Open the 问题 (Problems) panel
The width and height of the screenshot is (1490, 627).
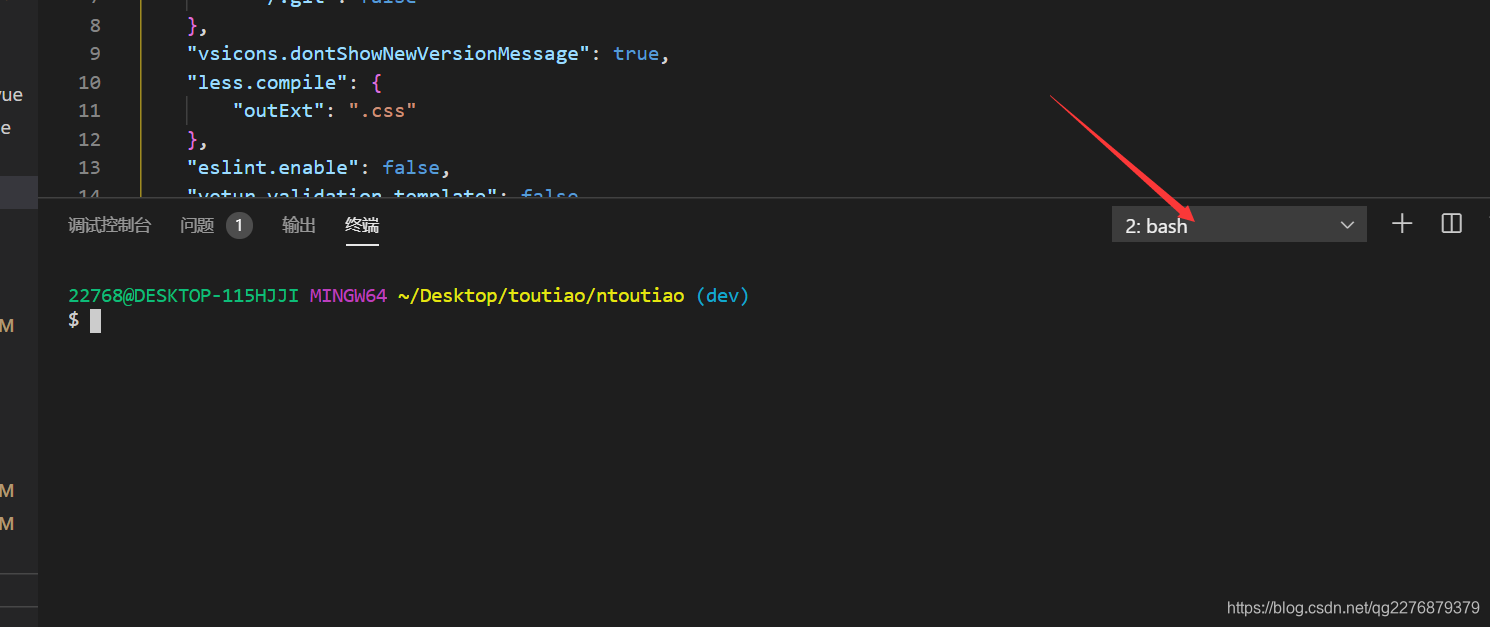click(x=196, y=225)
